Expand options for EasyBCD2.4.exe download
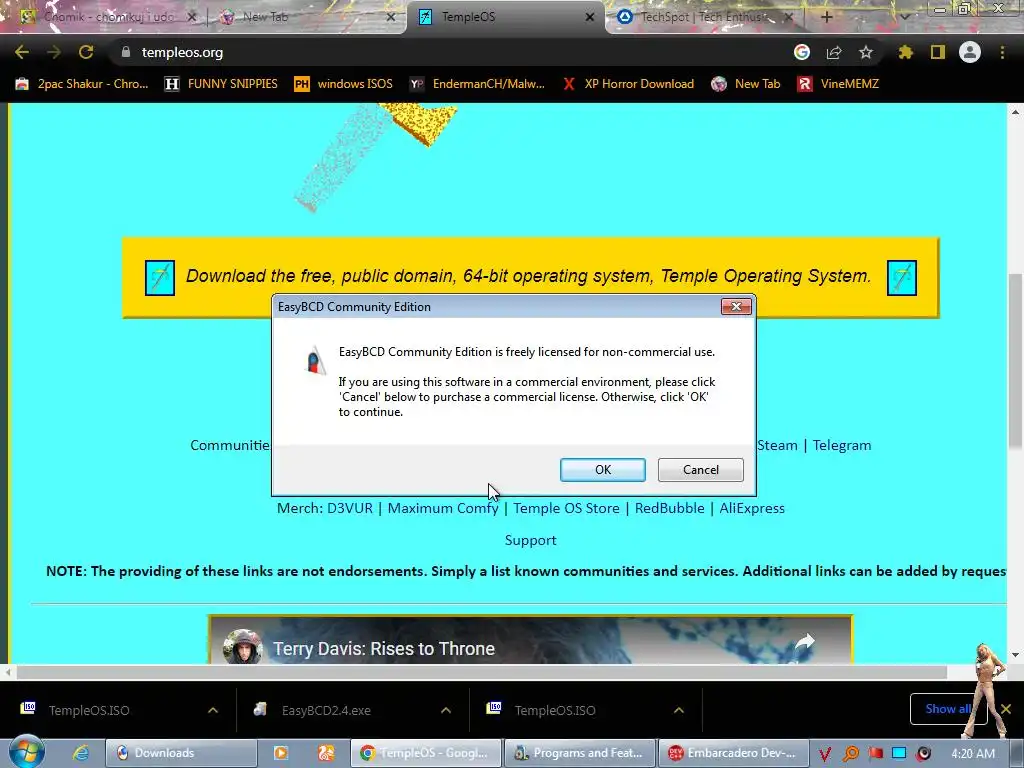The image size is (1024, 768). [x=446, y=710]
